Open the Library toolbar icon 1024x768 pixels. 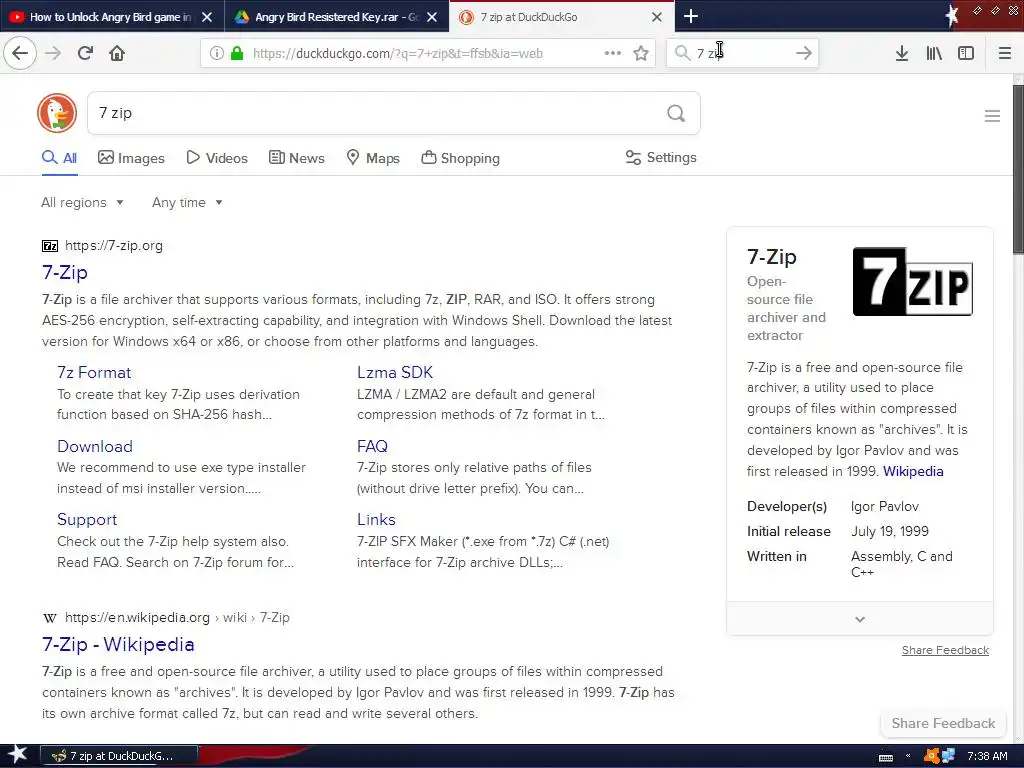click(x=934, y=53)
